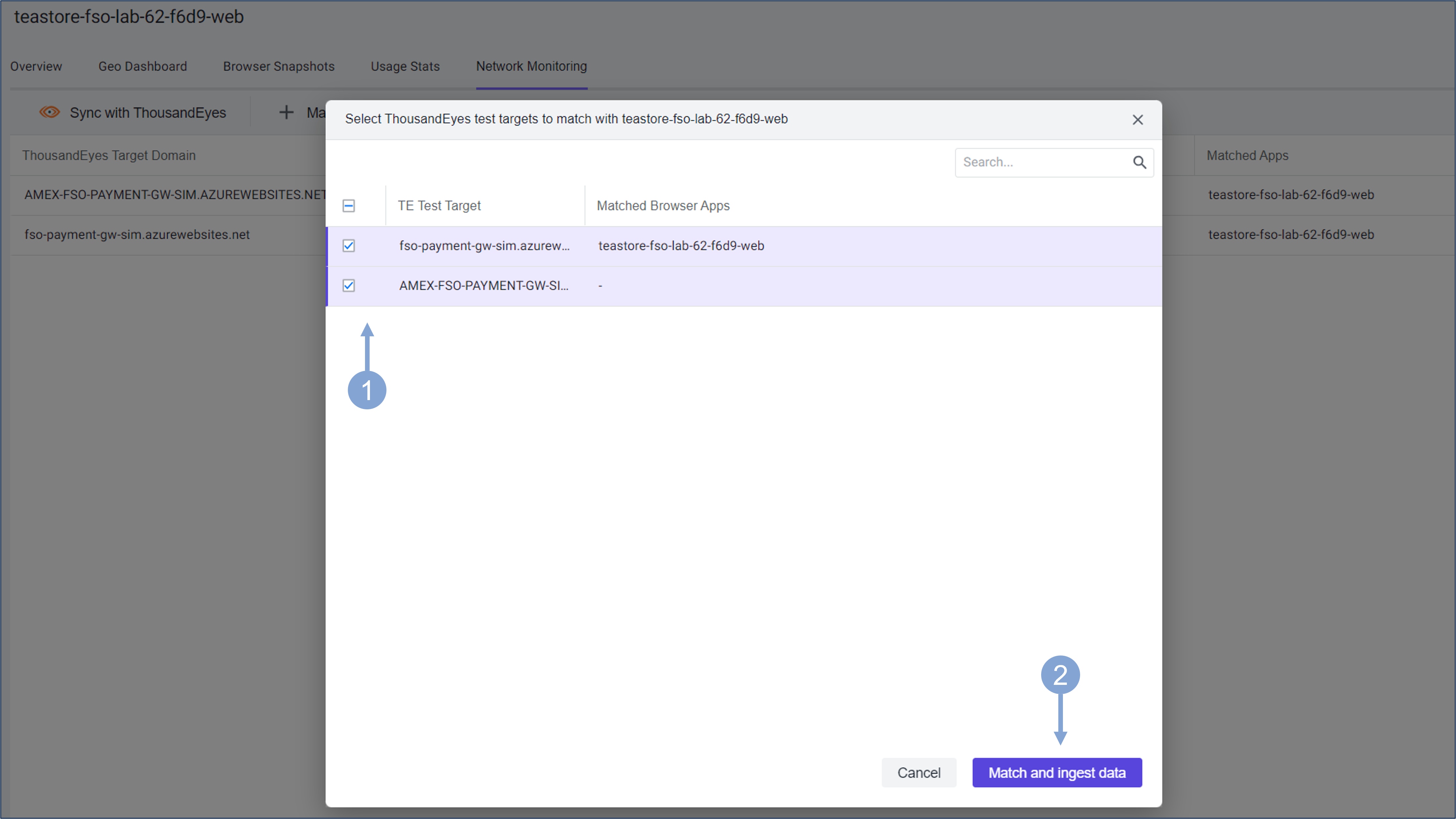Close the test targets dialog
Screen dimensions: 1456x819
tap(1137, 120)
